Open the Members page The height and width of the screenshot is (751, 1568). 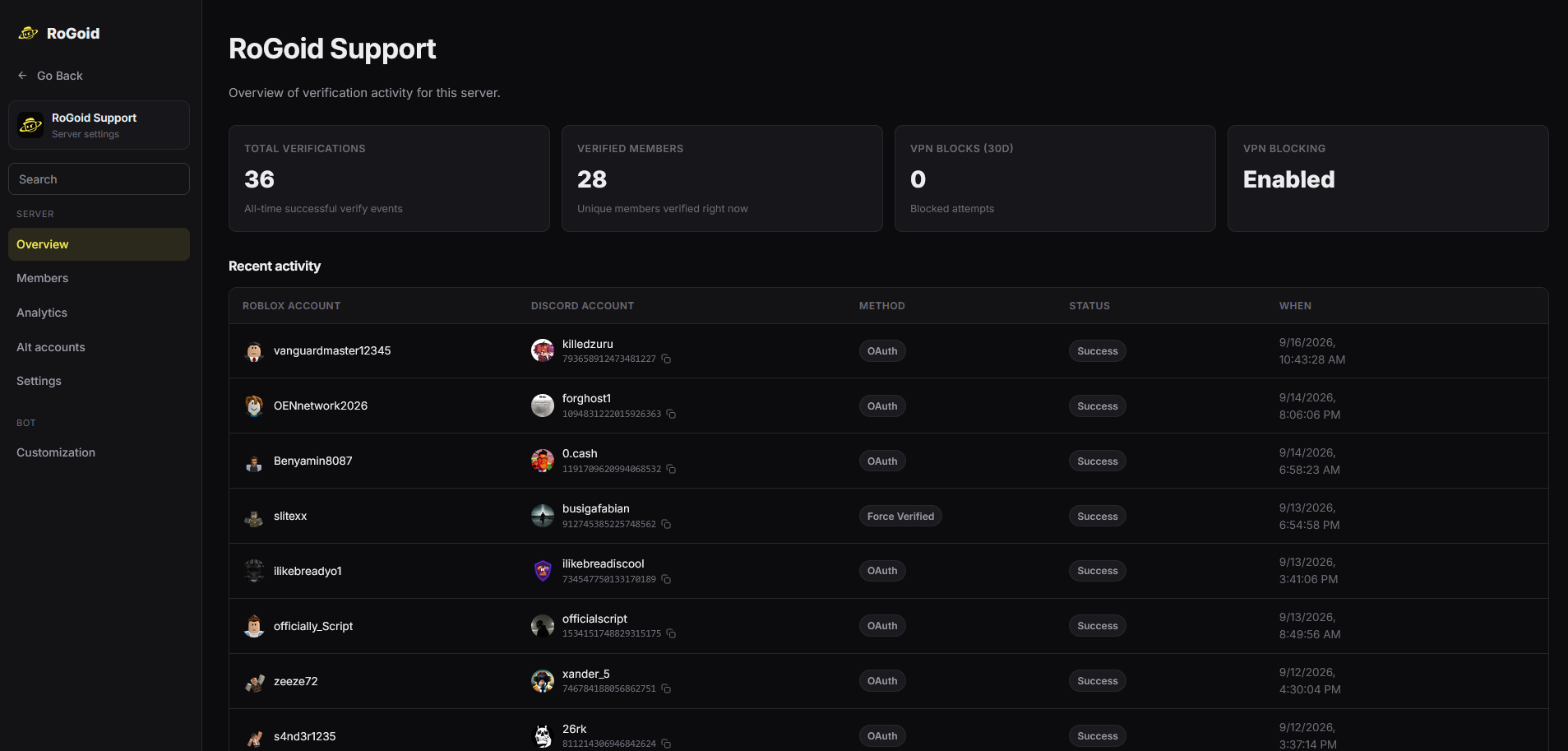99,278
